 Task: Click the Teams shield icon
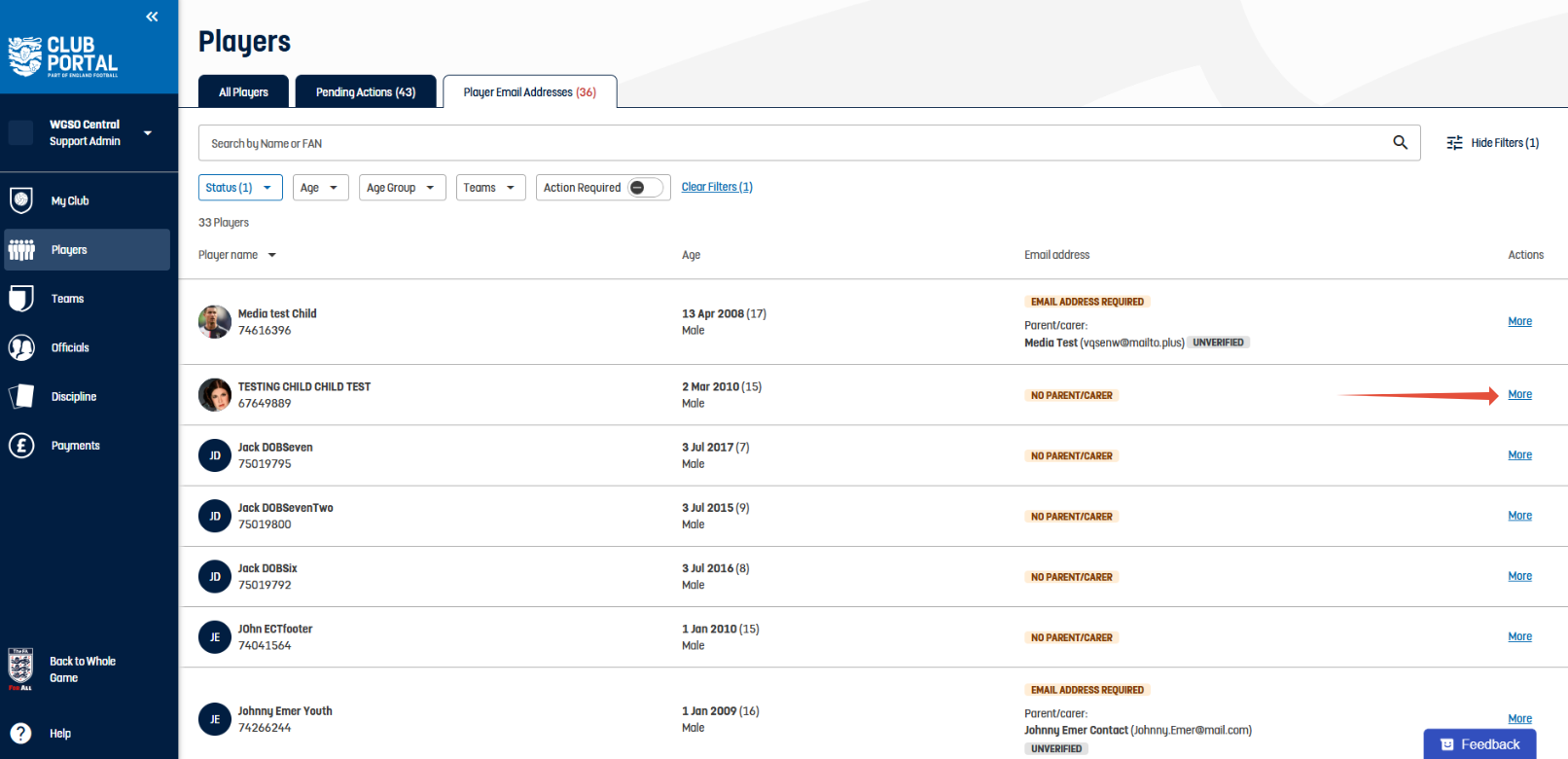point(21,299)
